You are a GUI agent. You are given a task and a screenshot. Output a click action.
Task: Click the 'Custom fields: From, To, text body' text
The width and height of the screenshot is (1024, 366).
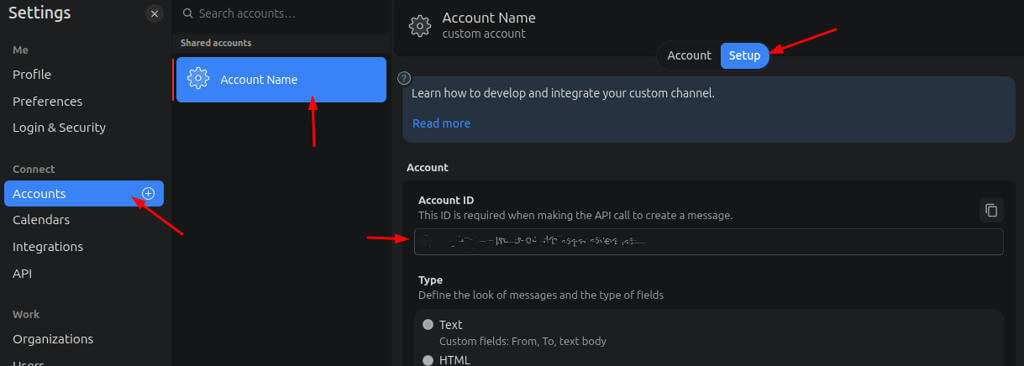[522, 341]
